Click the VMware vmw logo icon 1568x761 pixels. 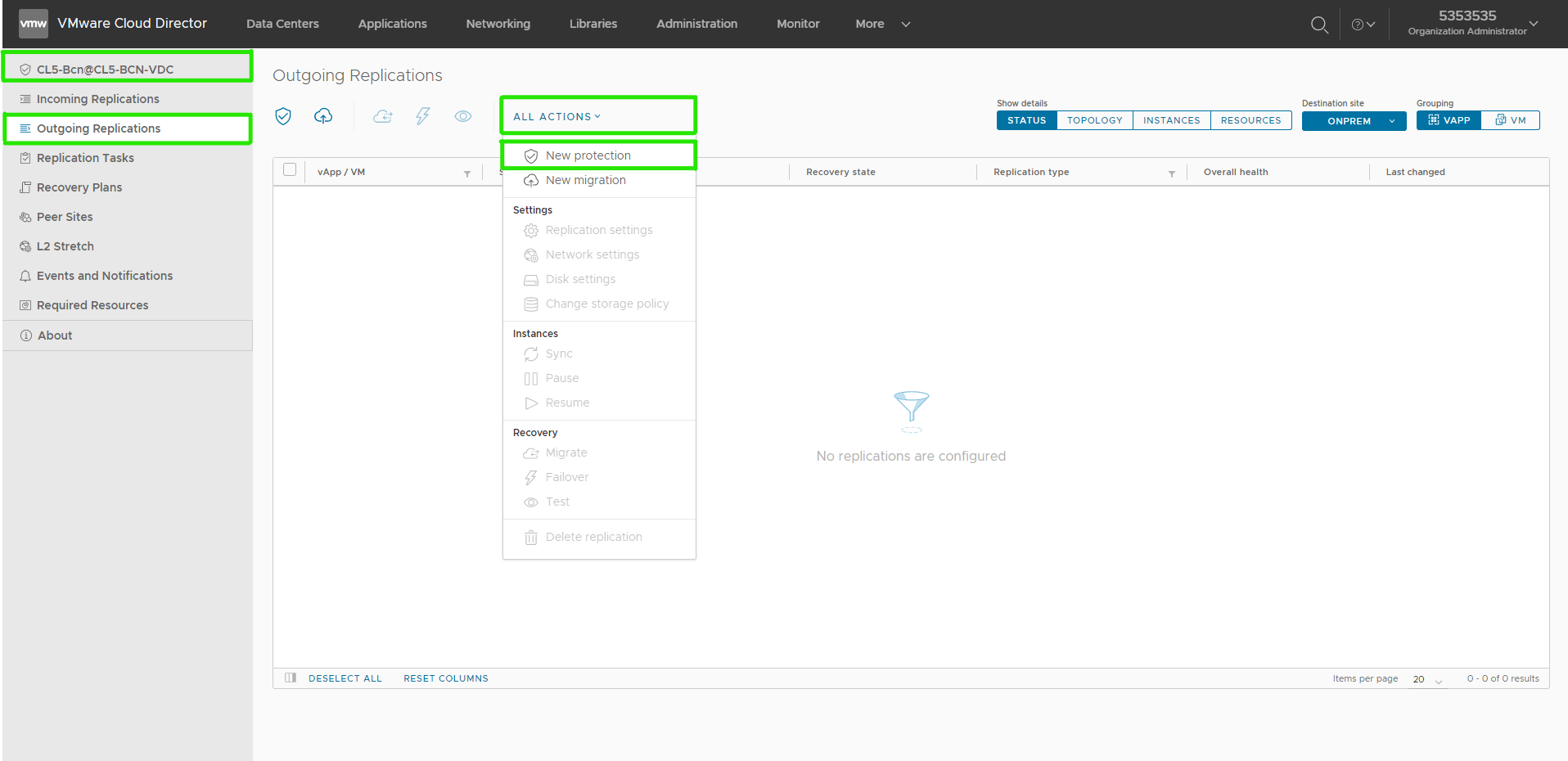[34, 24]
